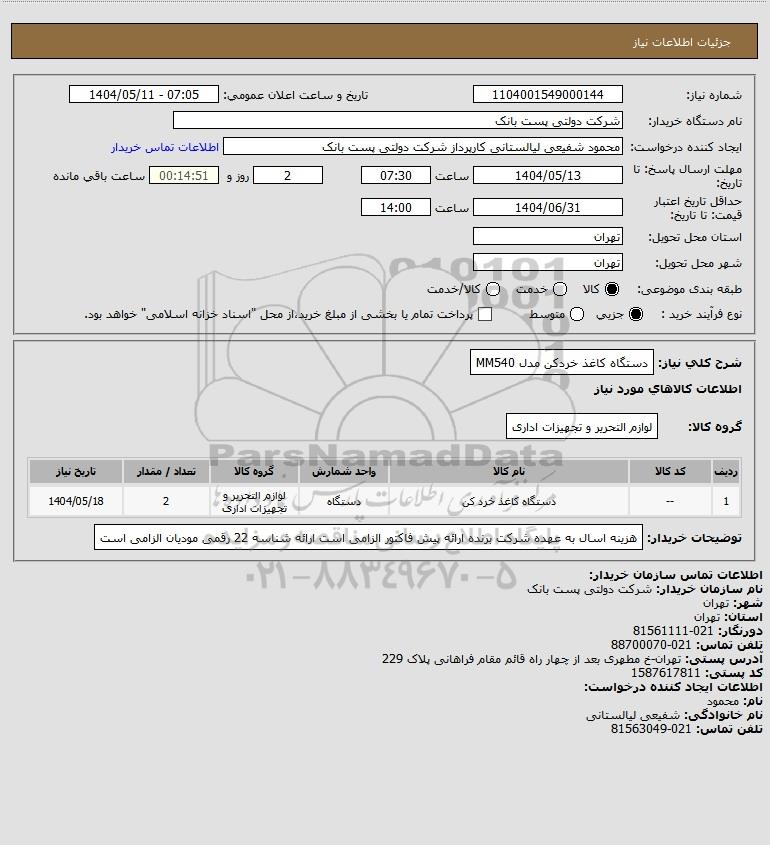Click the requester phone 81563049-021

(651, 729)
